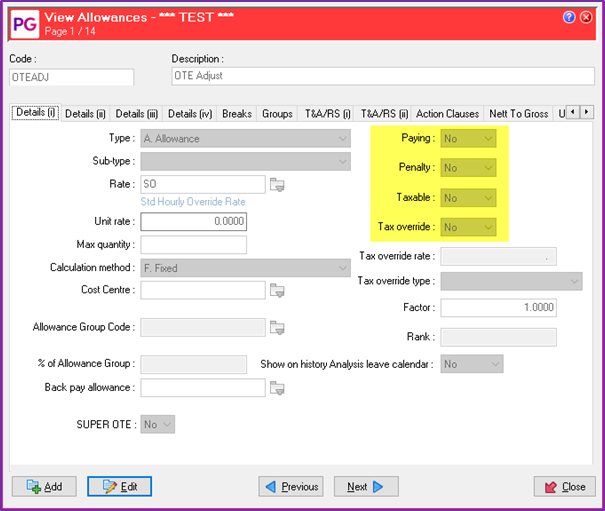Click the Std Hourly Override Rate link

[193, 202]
